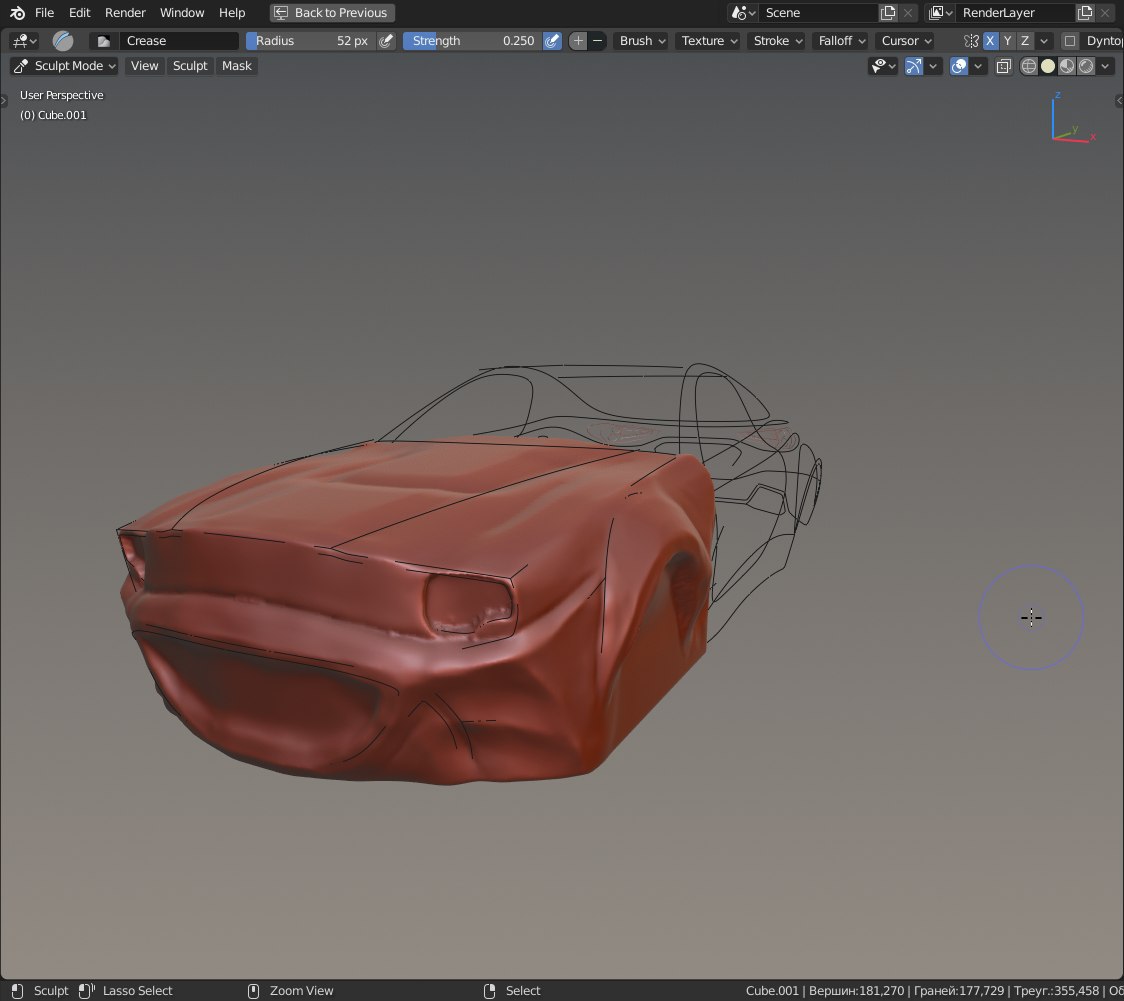Image resolution: width=1124 pixels, height=1001 pixels.
Task: Click the symmetry butterfly icon
Action: [971, 41]
